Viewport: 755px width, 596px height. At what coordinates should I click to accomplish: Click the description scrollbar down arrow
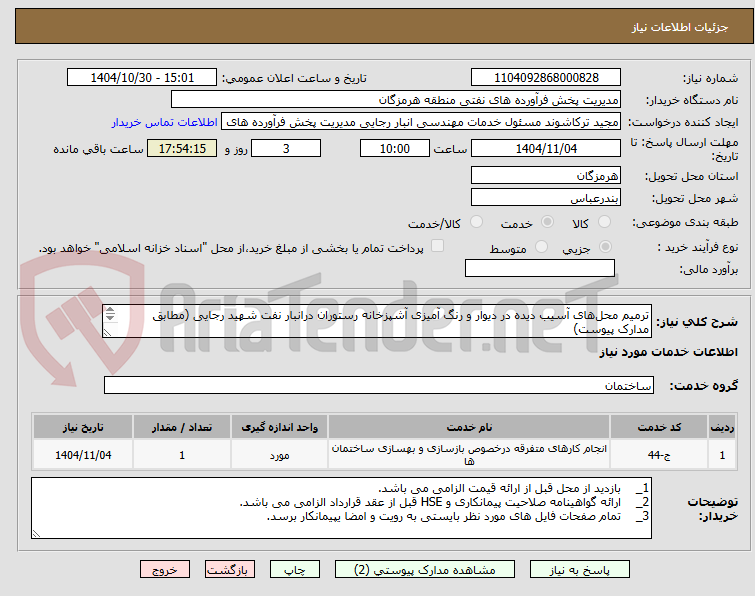(x=110, y=317)
